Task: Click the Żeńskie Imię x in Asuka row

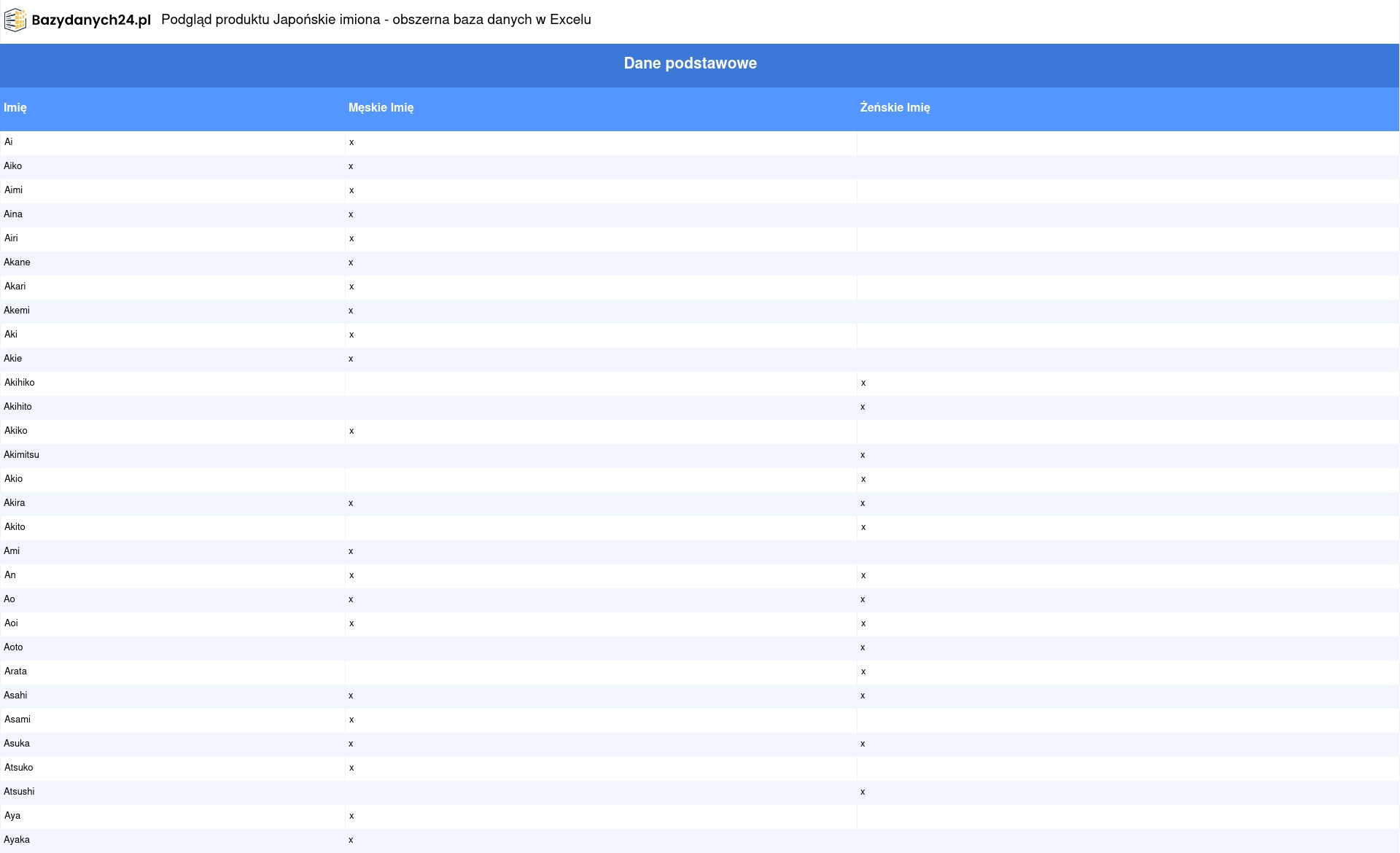Action: (863, 744)
